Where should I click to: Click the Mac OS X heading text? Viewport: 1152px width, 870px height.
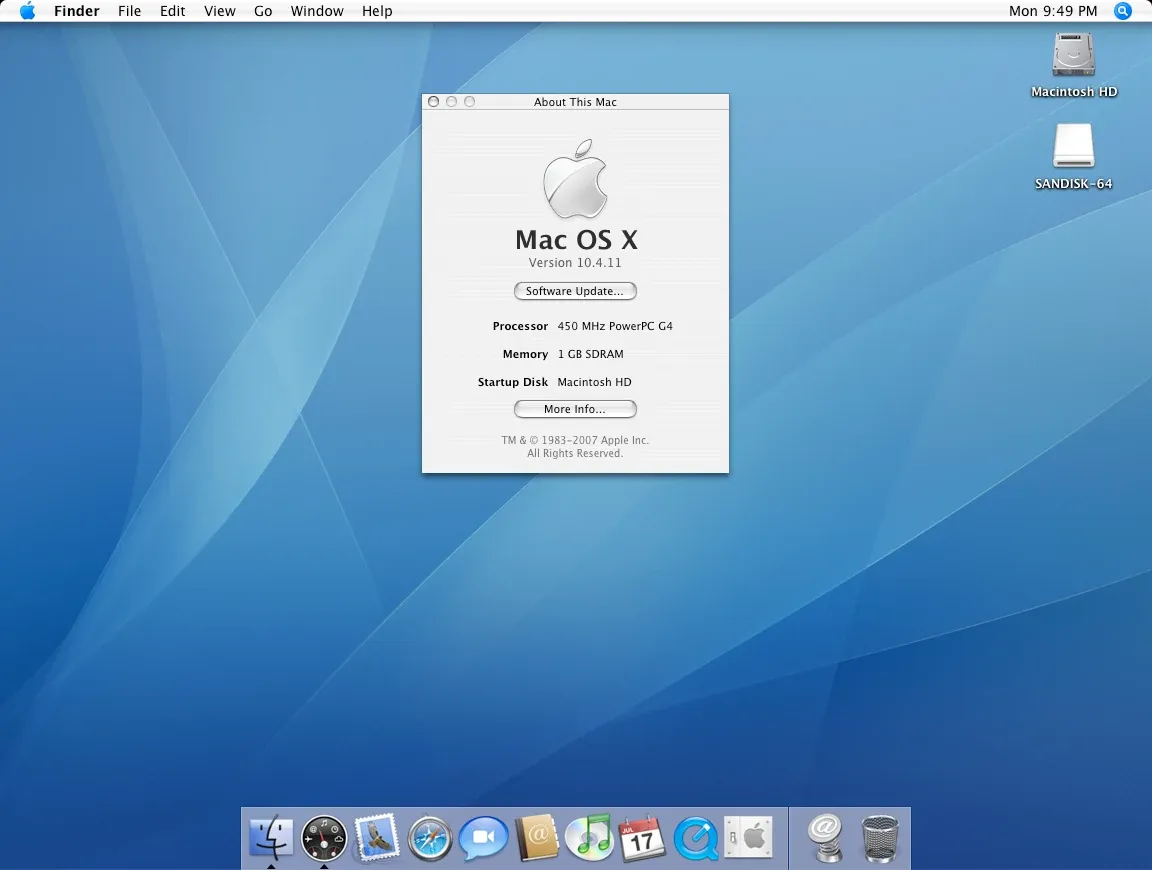576,240
